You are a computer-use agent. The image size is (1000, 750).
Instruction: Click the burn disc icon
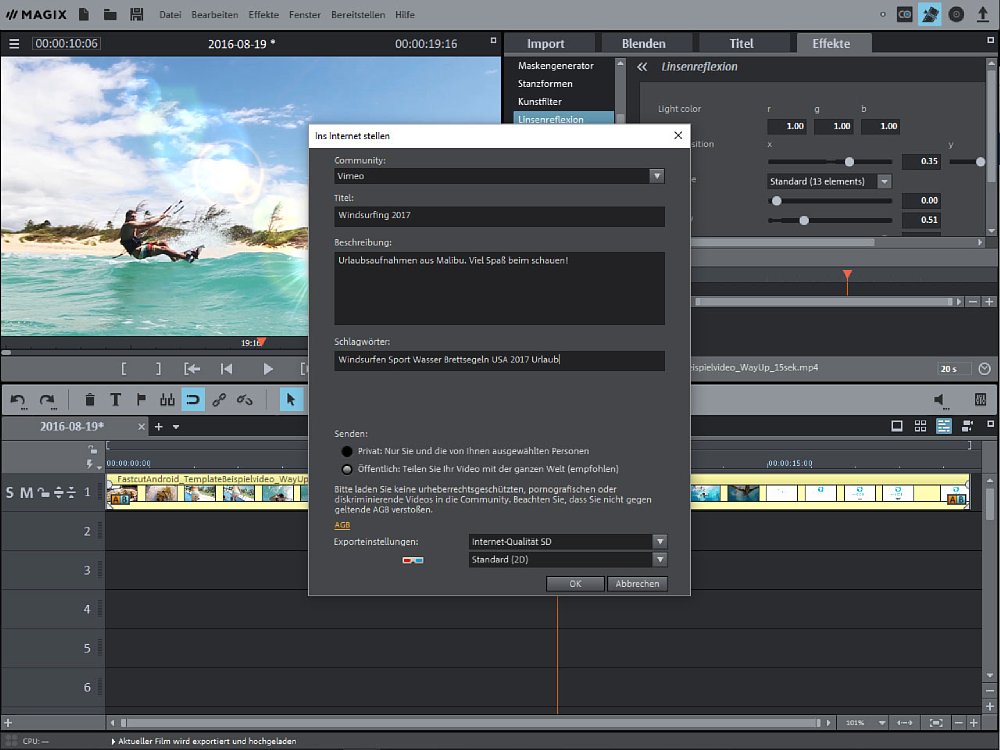pos(956,14)
